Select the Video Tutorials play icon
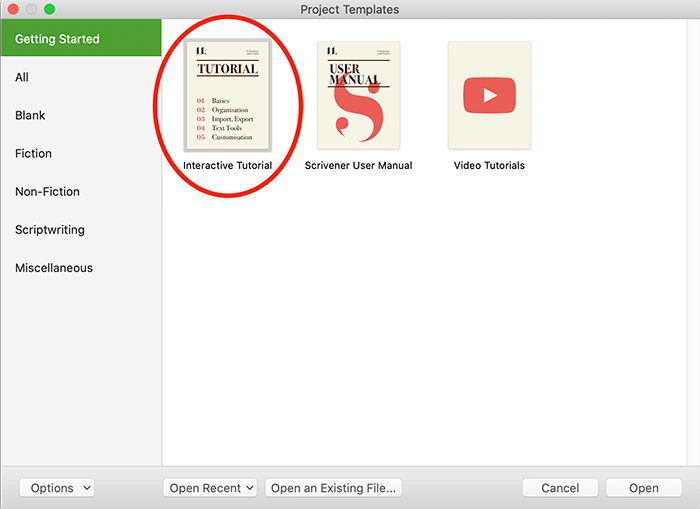This screenshot has height=509, width=700. click(489, 96)
